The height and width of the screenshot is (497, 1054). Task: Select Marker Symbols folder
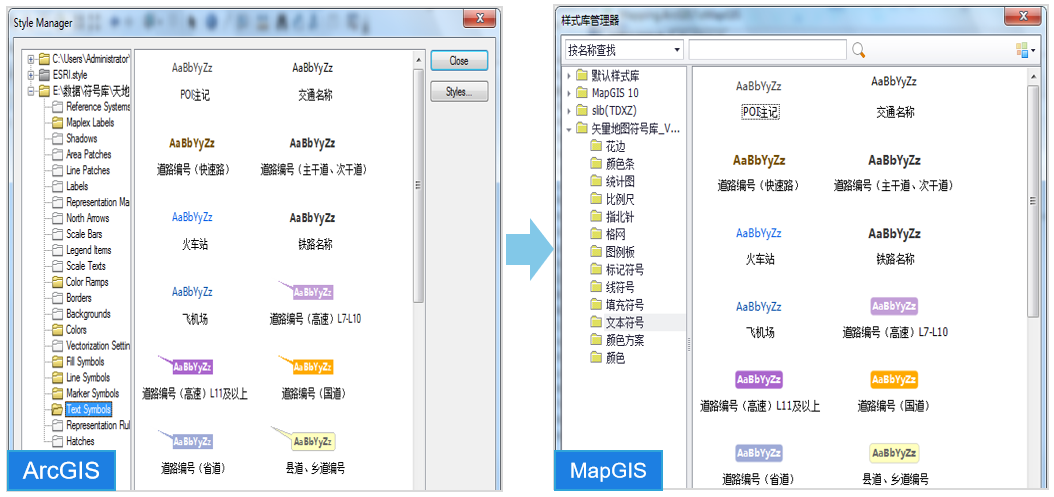[85, 393]
